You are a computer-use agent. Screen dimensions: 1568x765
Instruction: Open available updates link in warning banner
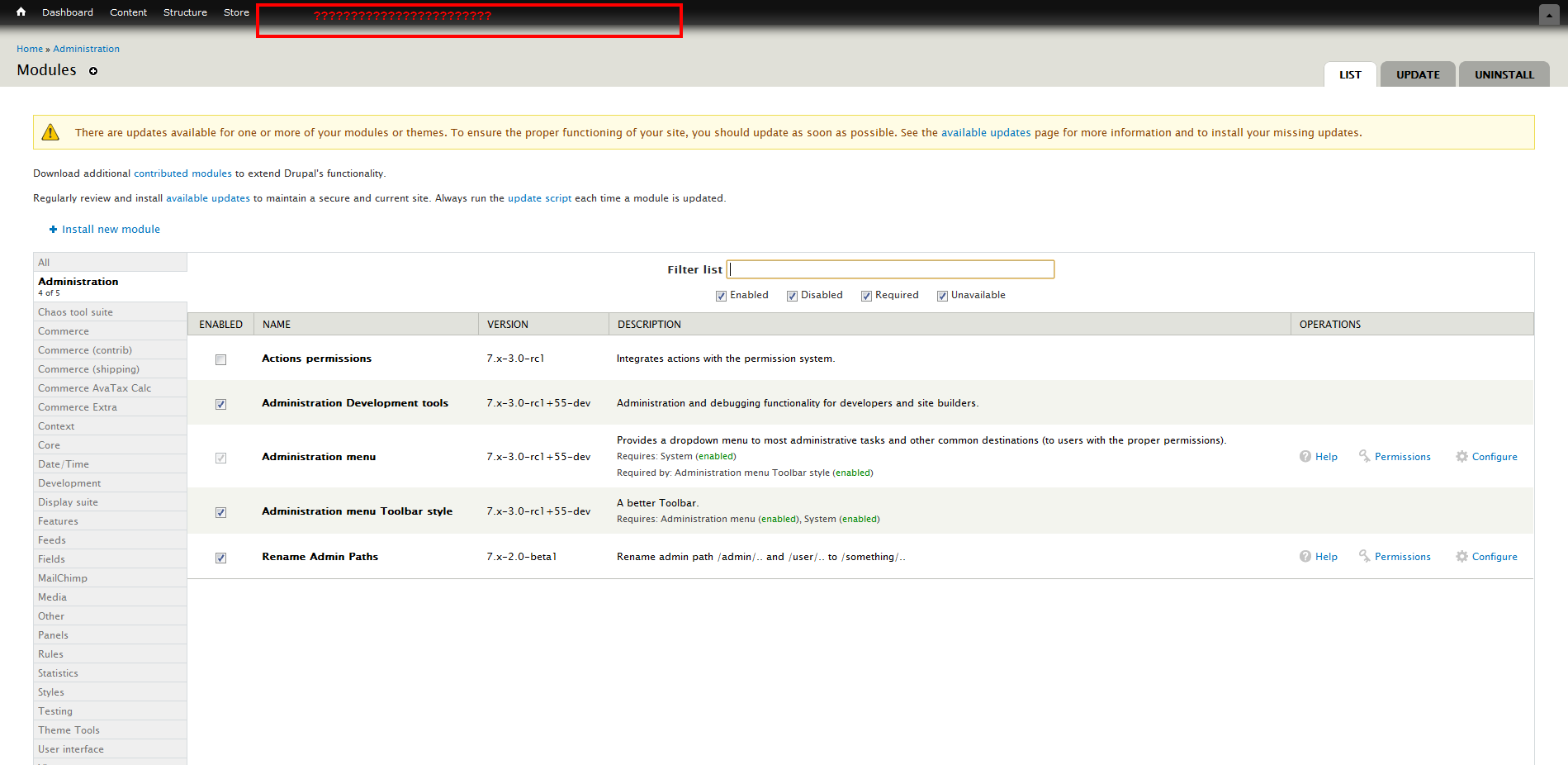click(x=986, y=133)
